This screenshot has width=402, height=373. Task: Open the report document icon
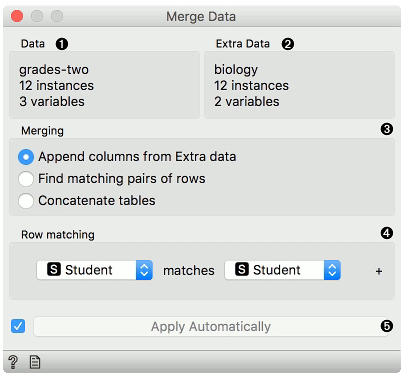[35, 362]
